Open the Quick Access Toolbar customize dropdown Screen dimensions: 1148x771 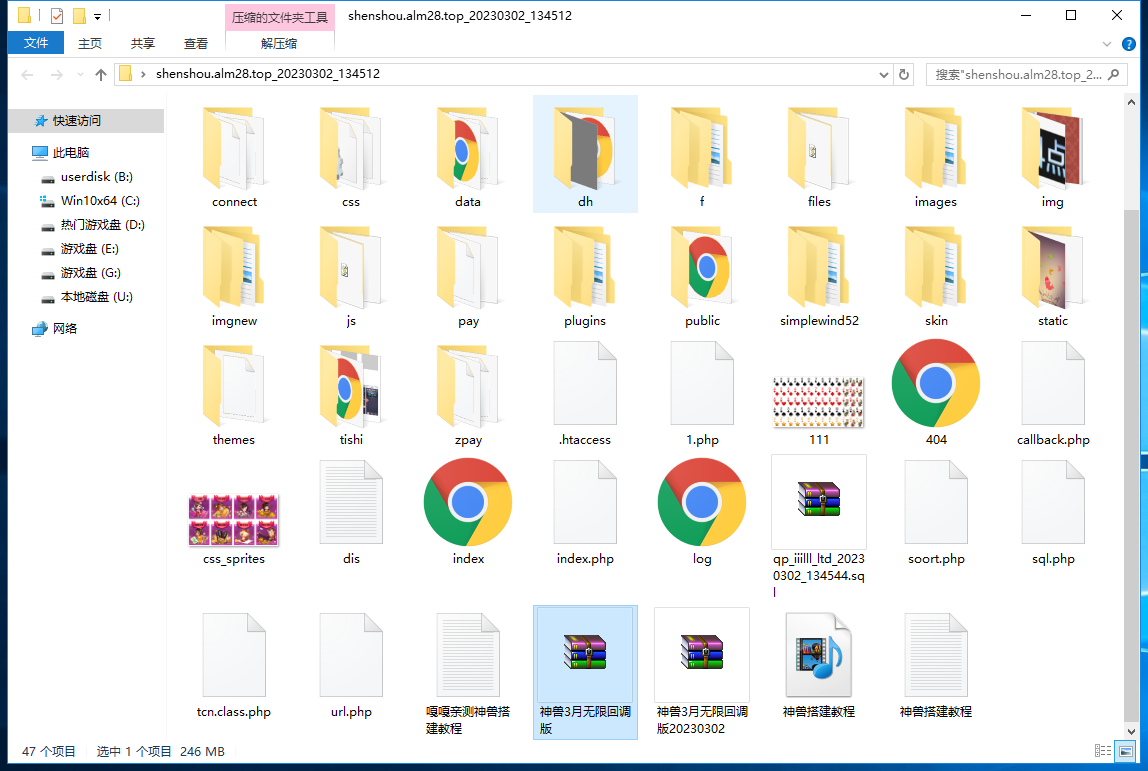point(97,16)
